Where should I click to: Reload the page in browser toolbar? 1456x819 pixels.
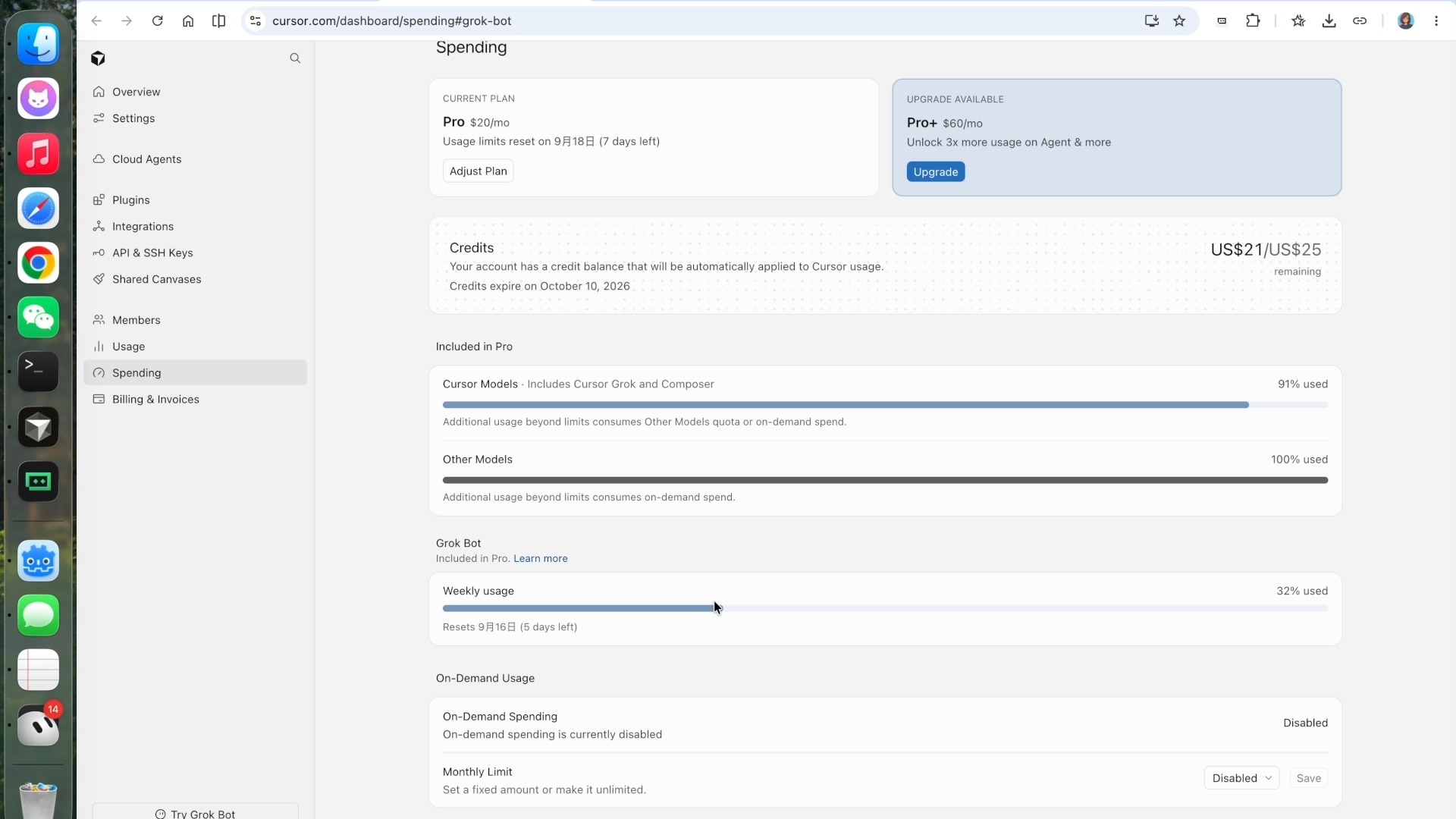pos(158,21)
